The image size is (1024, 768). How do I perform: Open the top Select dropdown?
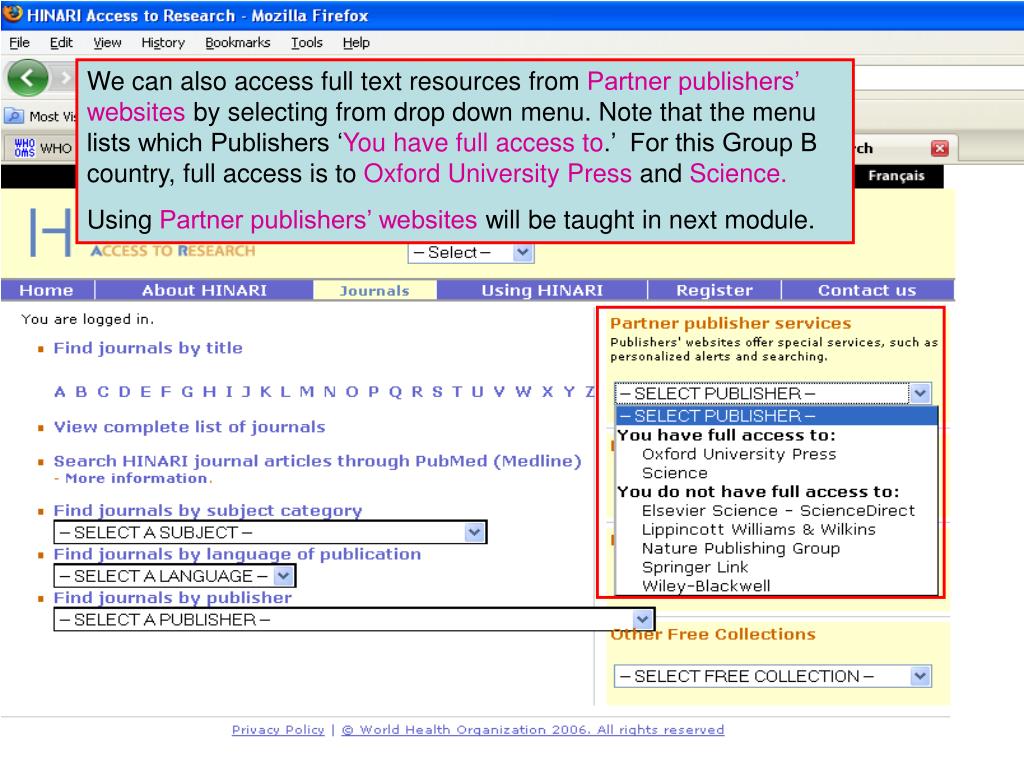[x=471, y=253]
